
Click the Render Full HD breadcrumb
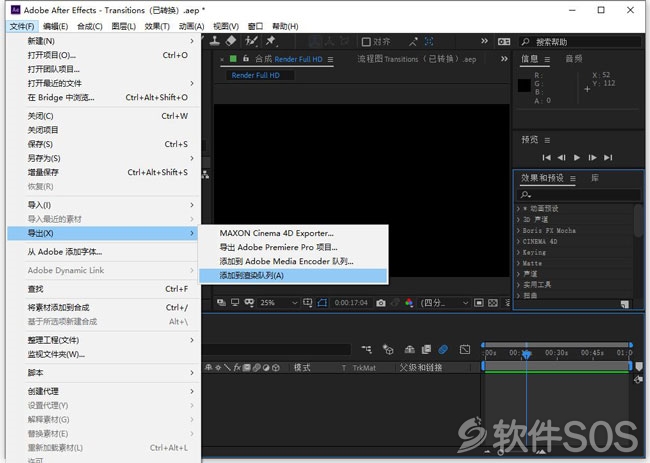click(x=256, y=75)
